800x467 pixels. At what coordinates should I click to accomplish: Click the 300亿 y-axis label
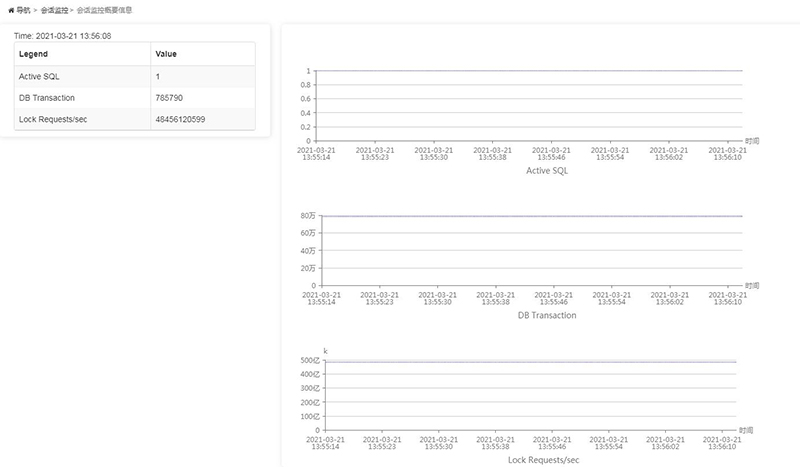[310, 388]
